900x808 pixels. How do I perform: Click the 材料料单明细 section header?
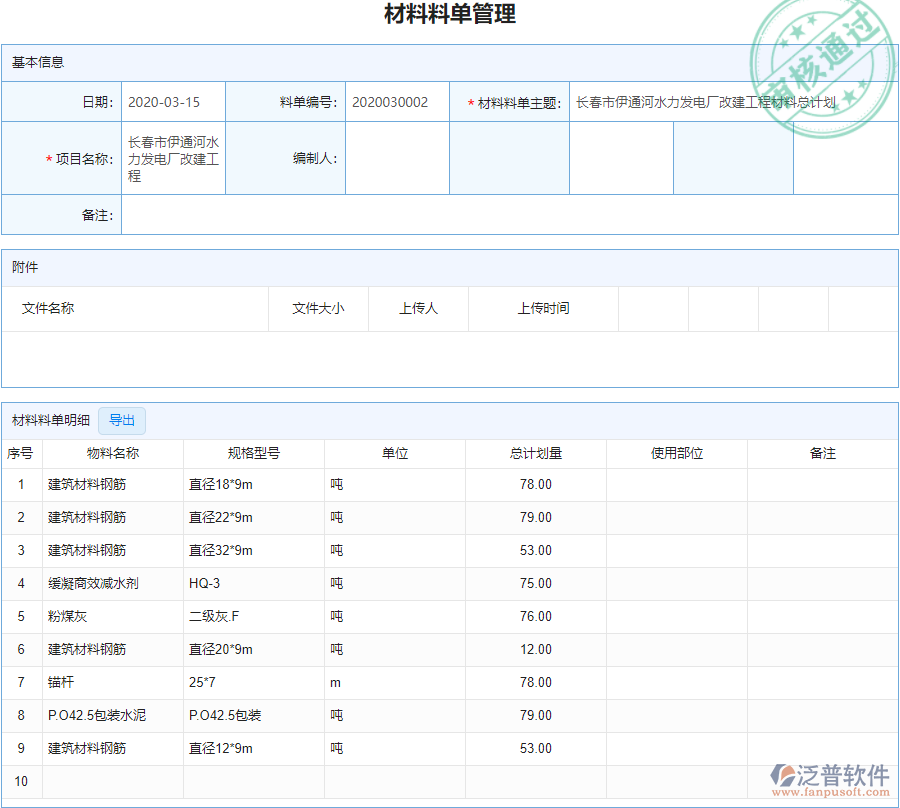click(49, 420)
